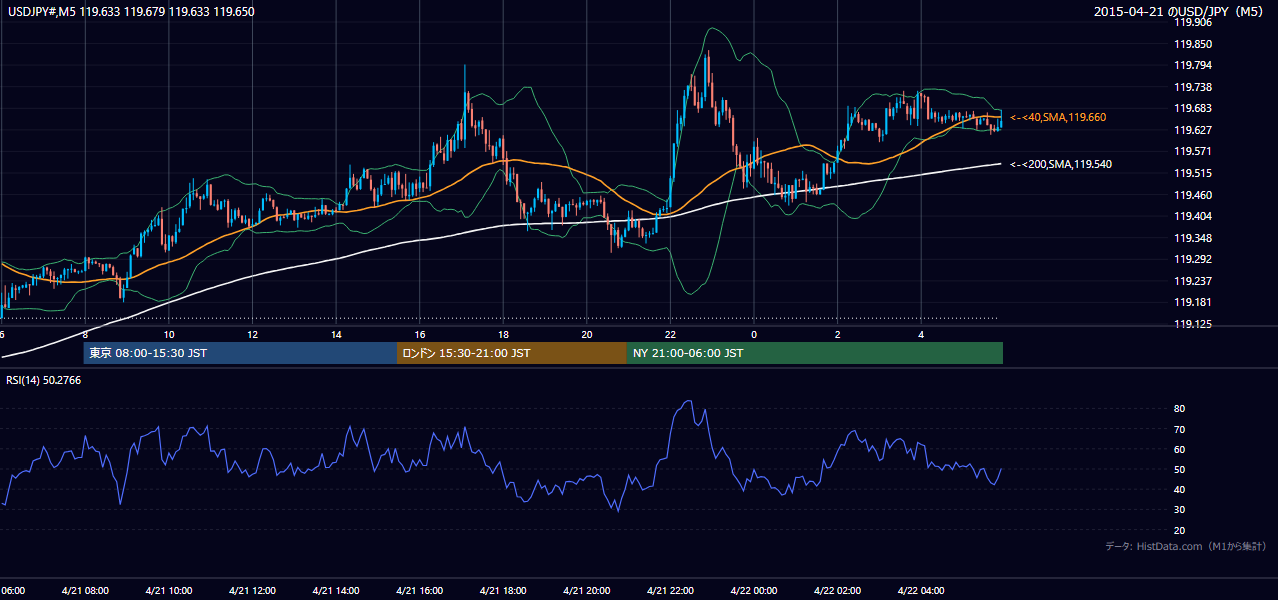
Task: Click RSI scale value 60
Action: 1180,449
